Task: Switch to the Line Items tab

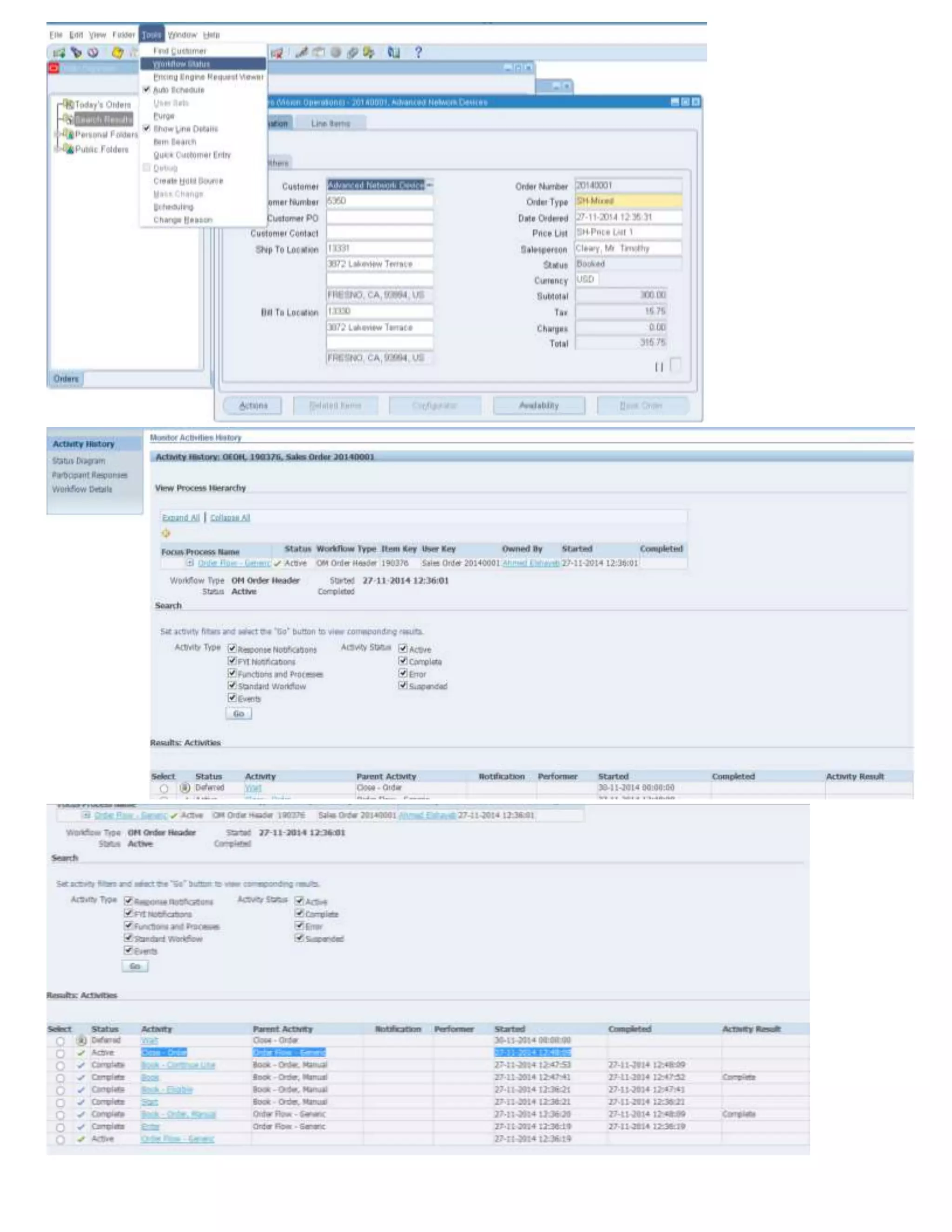Action: pos(331,124)
